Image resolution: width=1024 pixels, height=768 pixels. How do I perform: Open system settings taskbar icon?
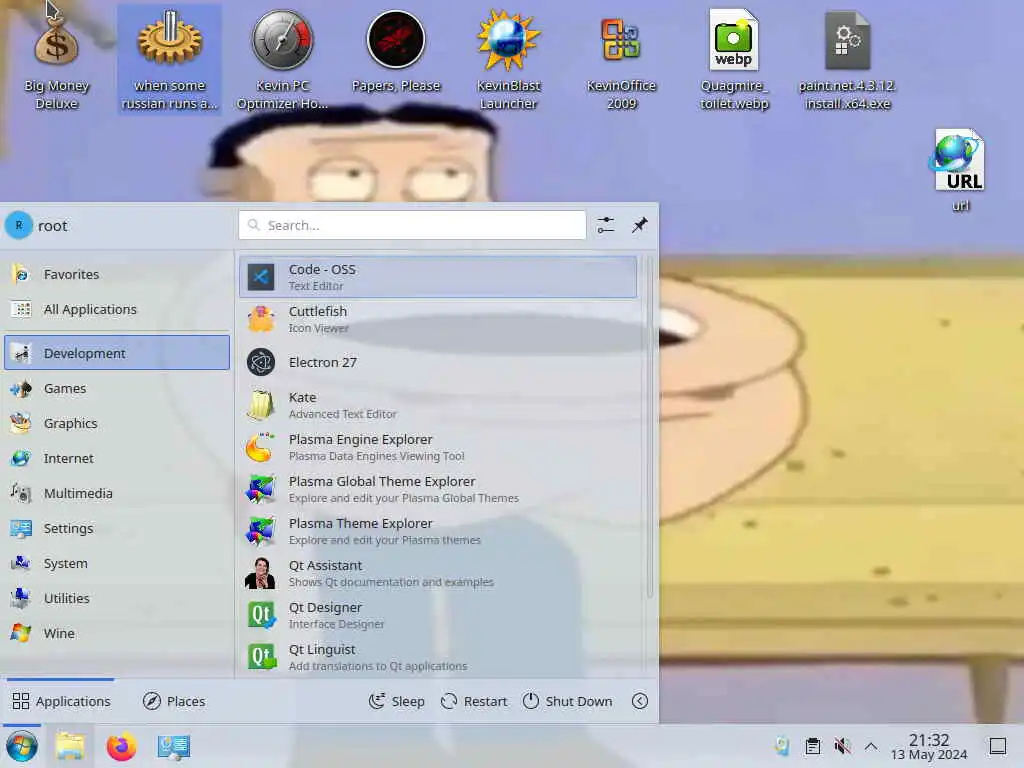pos(174,746)
